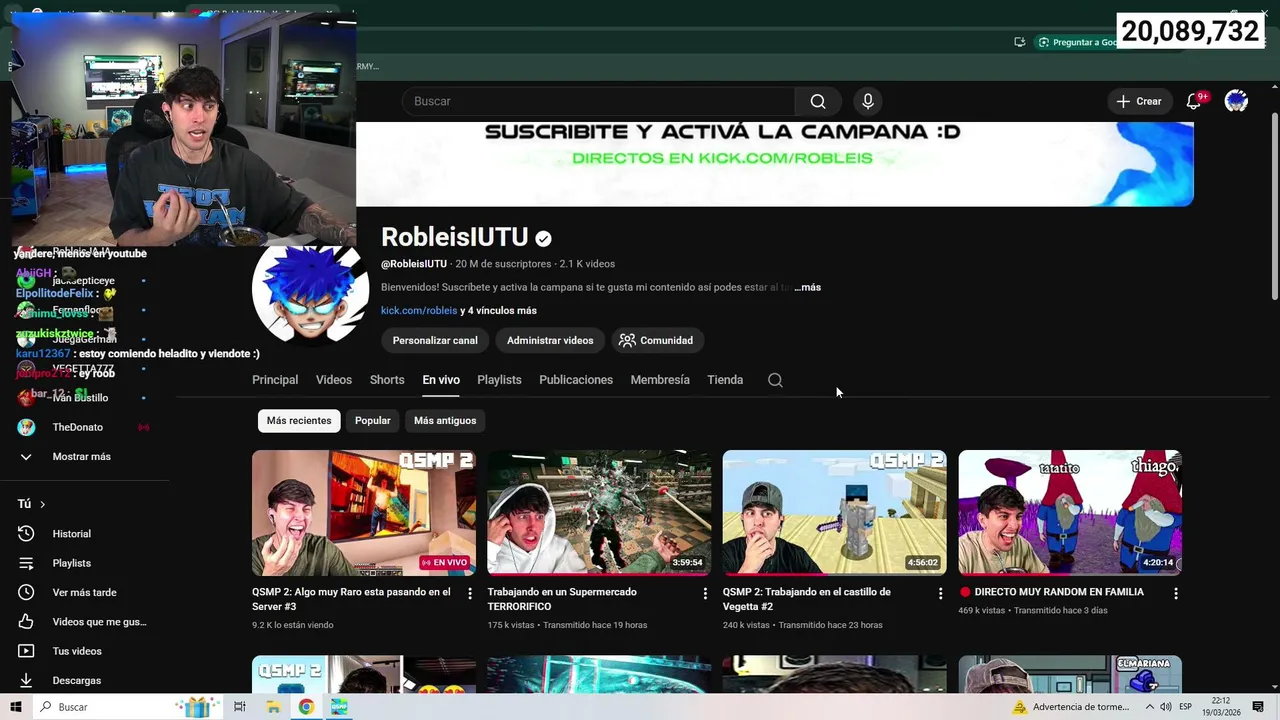The height and width of the screenshot is (720, 1280).
Task: Switch to the Principal tab
Action: point(275,380)
